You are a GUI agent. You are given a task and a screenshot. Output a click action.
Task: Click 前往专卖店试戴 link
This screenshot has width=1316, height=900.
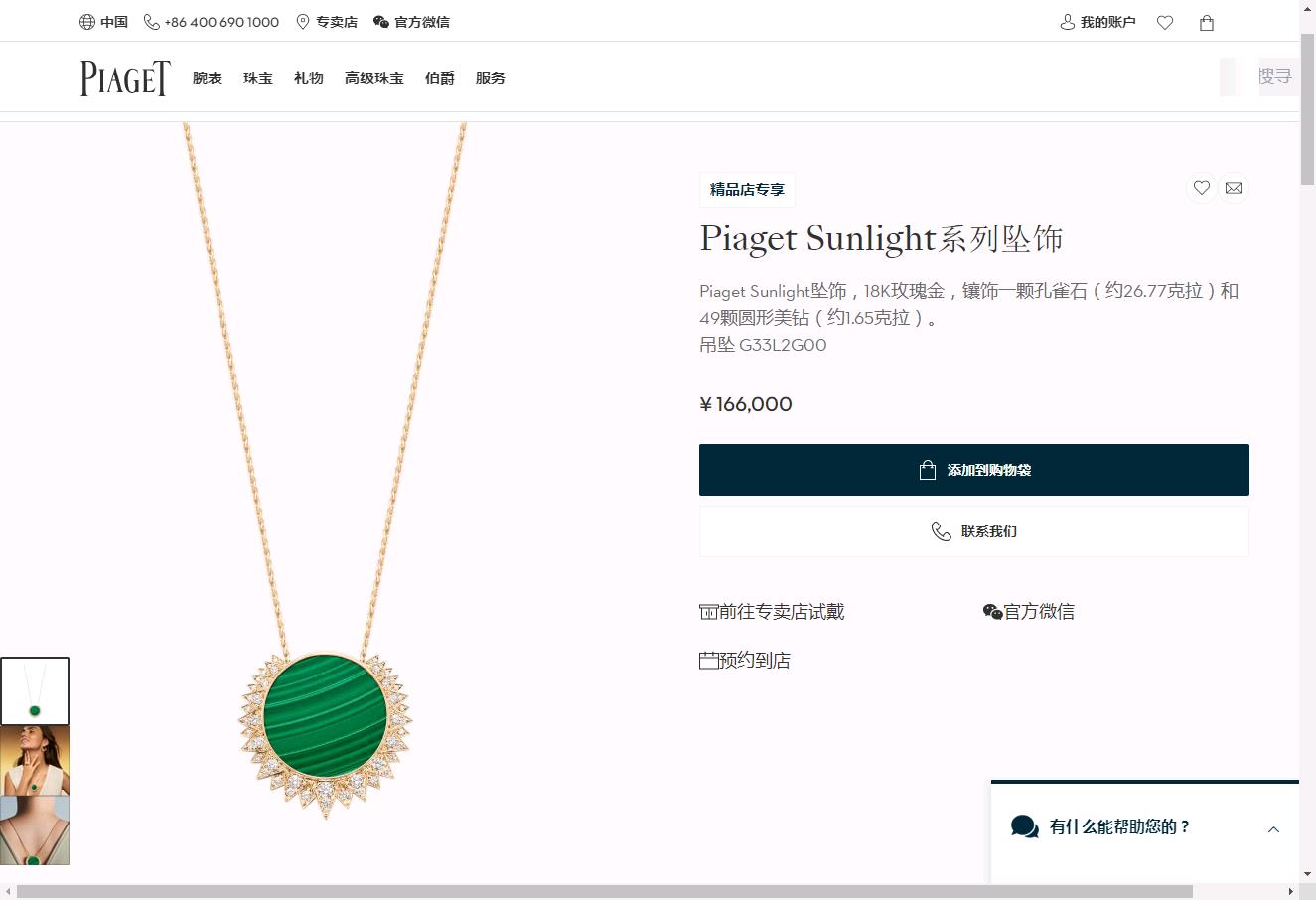click(772, 612)
